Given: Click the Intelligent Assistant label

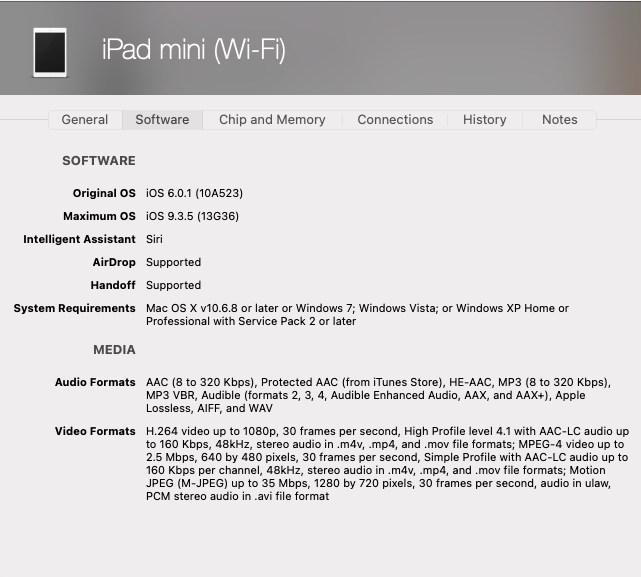Looking at the screenshot, I should click(79, 239).
